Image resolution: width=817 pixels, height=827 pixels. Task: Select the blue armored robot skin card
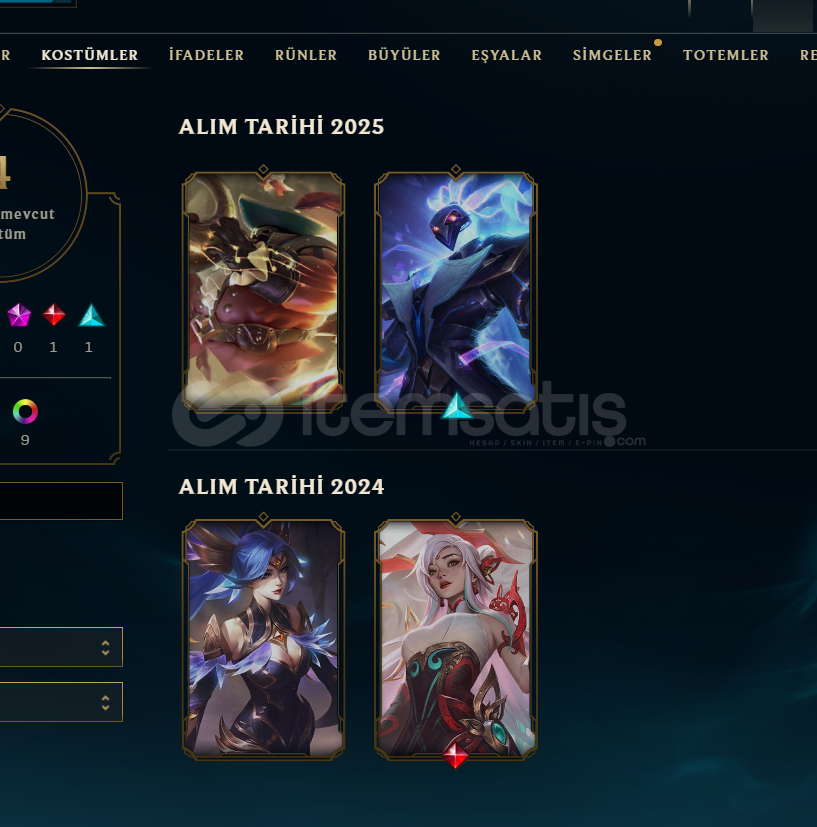click(456, 291)
